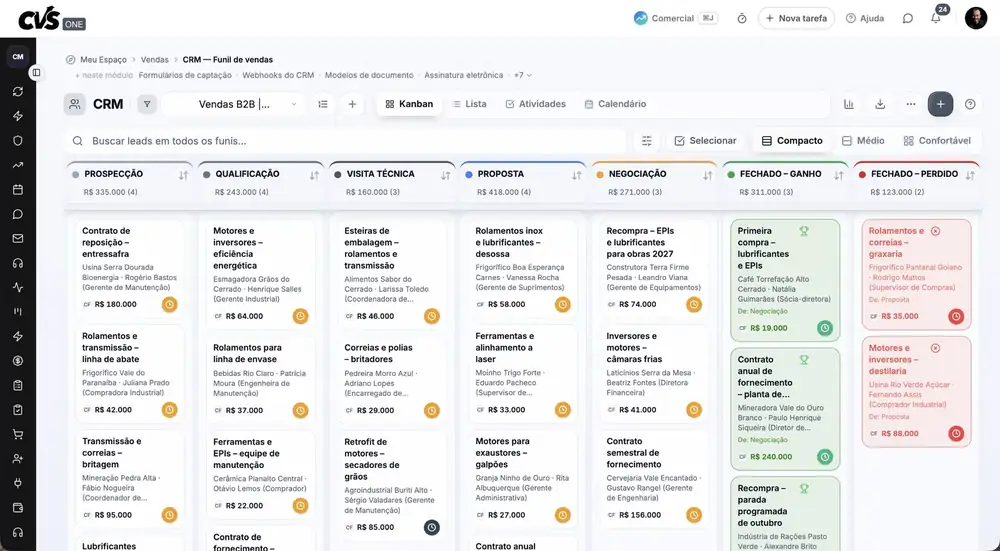The width and height of the screenshot is (1000, 551).
Task: Open the Ajuda help link
Action: pos(865,18)
